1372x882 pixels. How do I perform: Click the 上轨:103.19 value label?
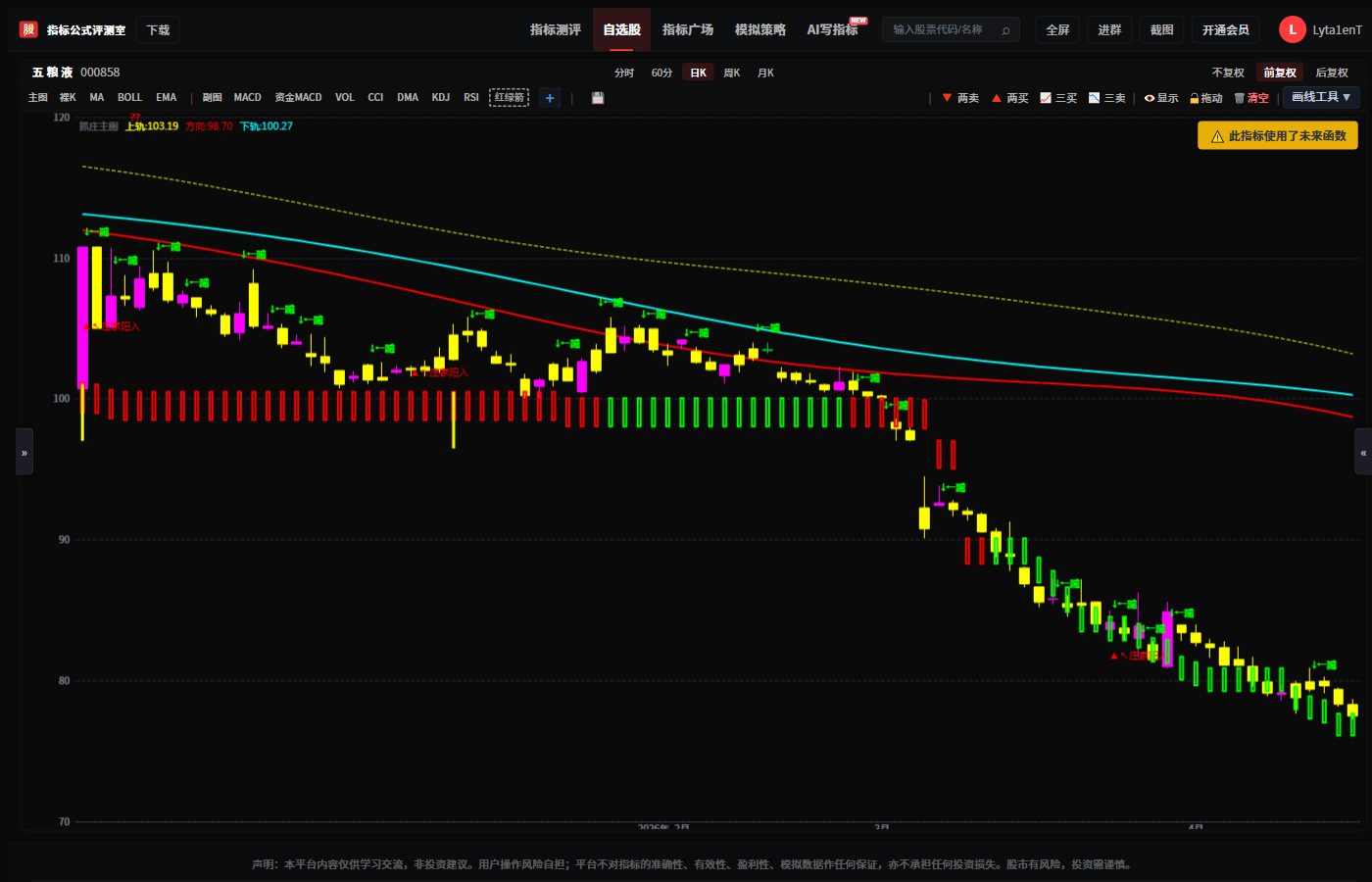pyautogui.click(x=152, y=126)
